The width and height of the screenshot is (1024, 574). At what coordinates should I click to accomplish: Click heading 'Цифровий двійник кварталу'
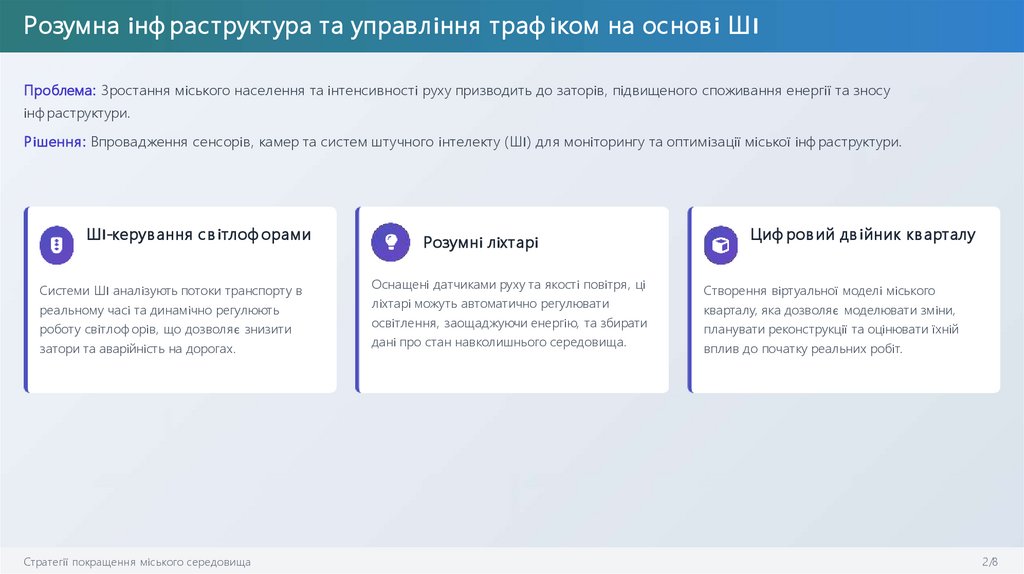coord(863,234)
